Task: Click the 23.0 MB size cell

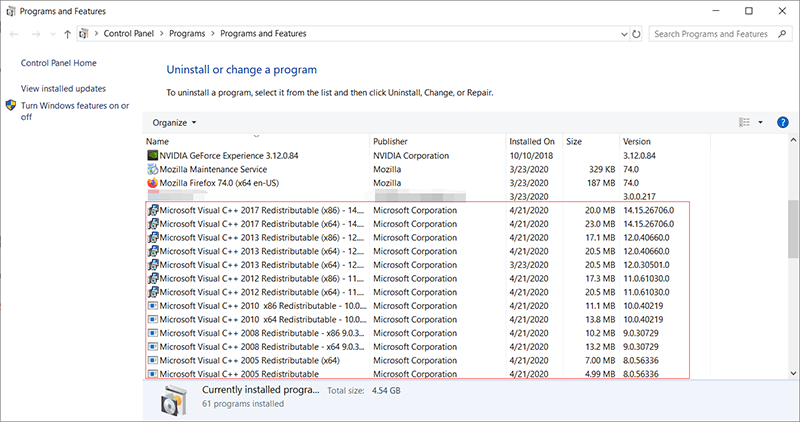Action: [600, 224]
